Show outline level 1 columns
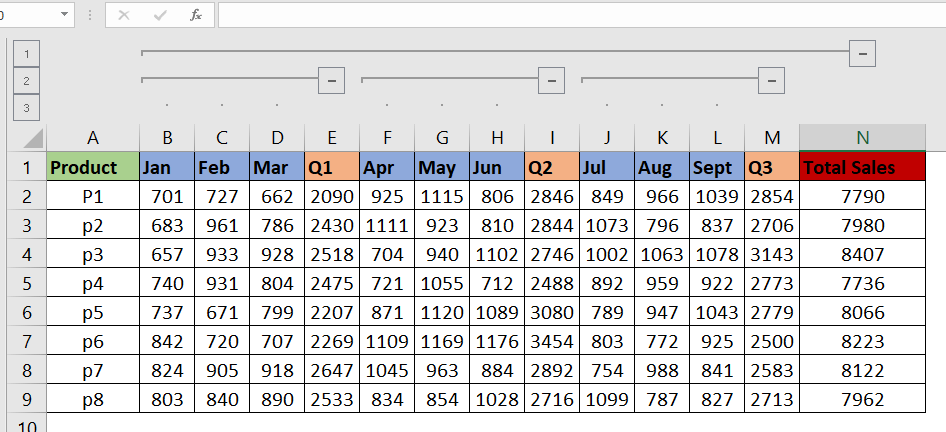Screen dimensions: 946x432 pyautogui.click(x=26, y=53)
